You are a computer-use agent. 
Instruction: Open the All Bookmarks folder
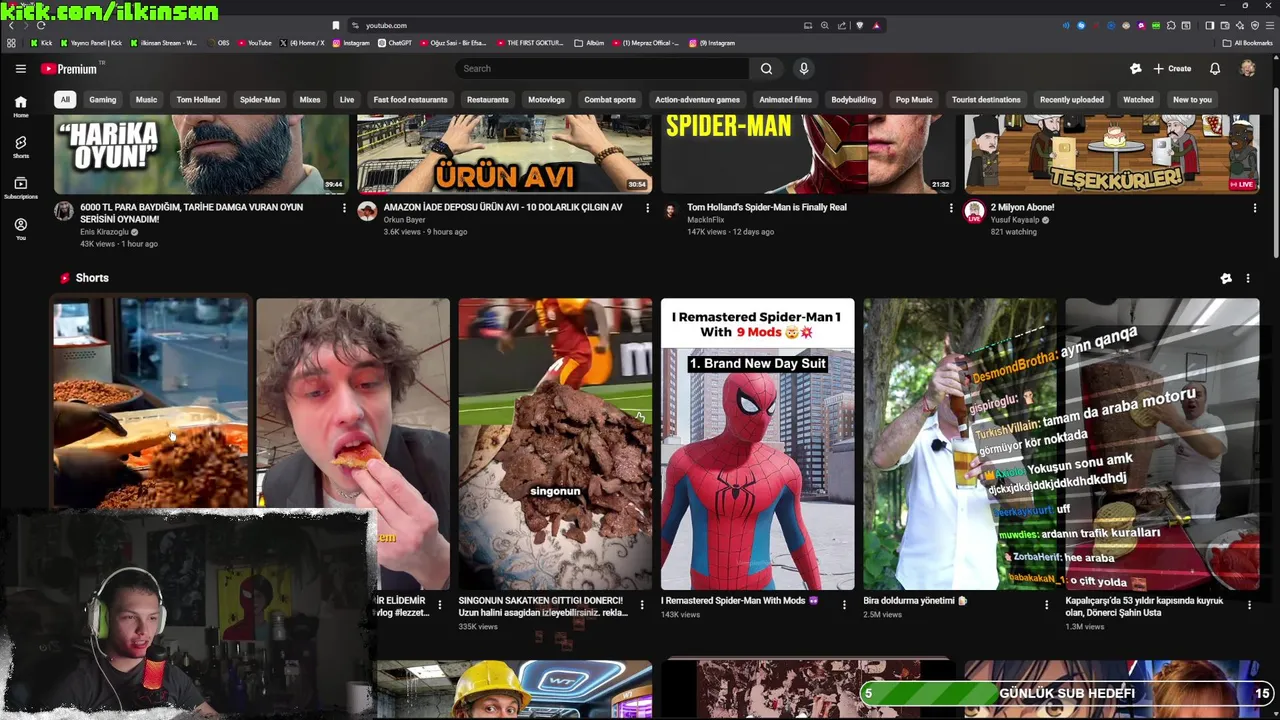(1247, 43)
